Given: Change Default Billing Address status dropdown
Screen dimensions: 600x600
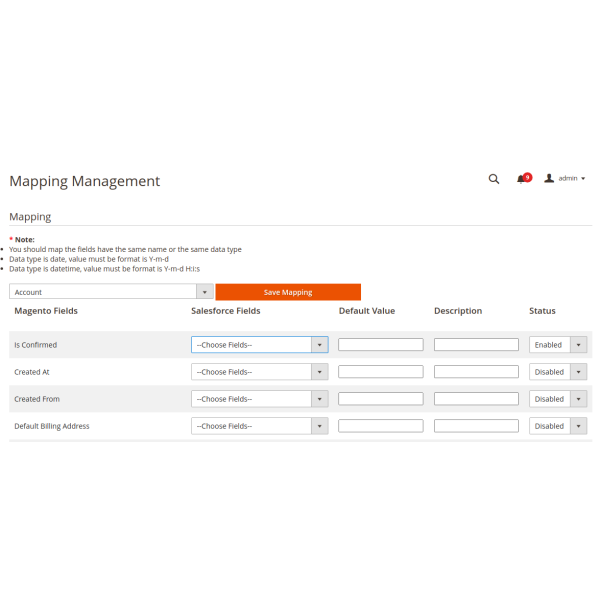Looking at the screenshot, I should pos(557,426).
